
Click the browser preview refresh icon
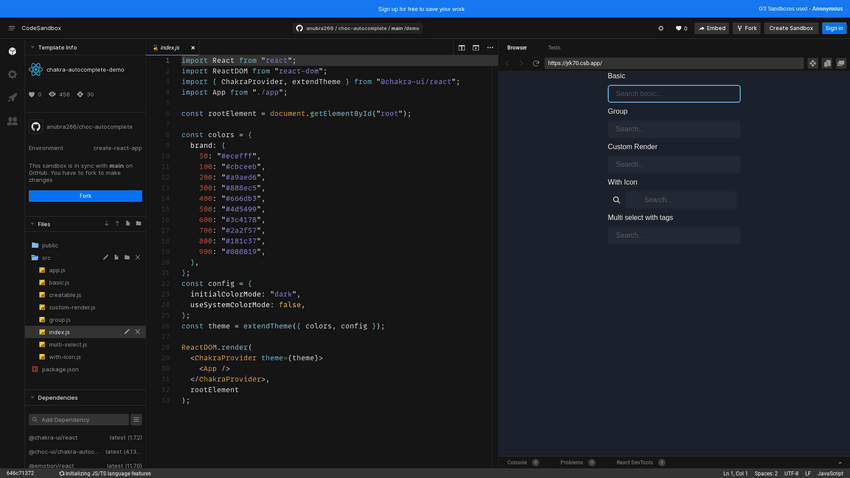pyautogui.click(x=536, y=63)
